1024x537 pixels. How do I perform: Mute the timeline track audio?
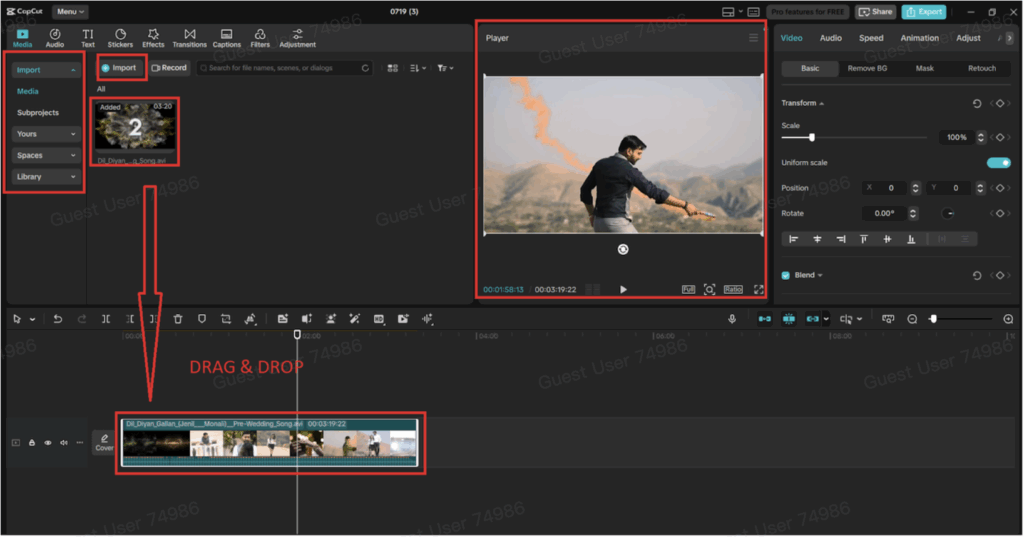[x=64, y=443]
